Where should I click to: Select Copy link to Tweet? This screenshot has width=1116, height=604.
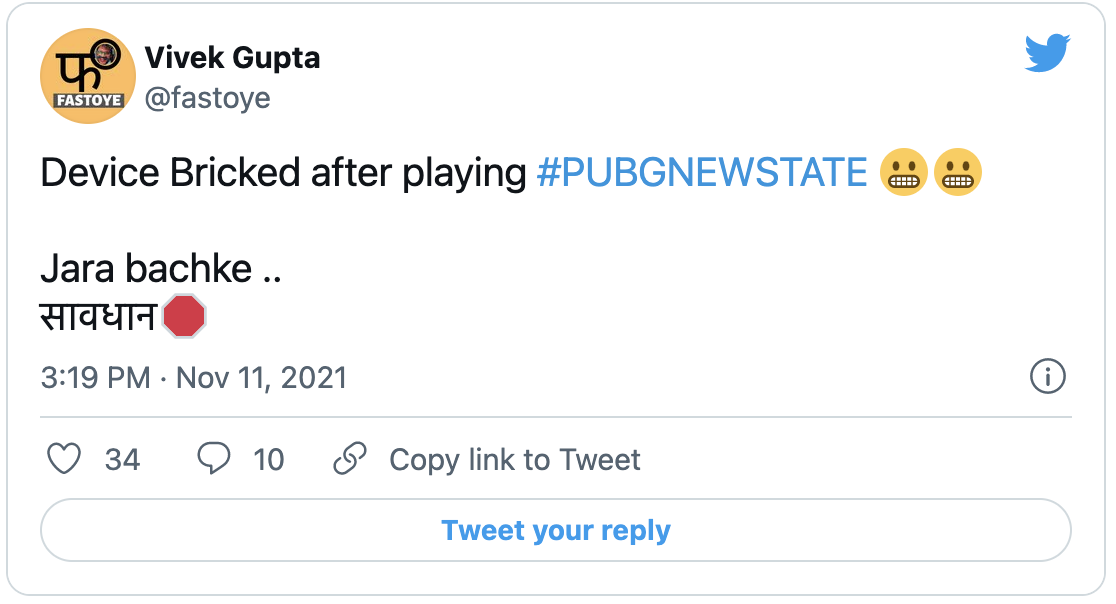(x=515, y=460)
